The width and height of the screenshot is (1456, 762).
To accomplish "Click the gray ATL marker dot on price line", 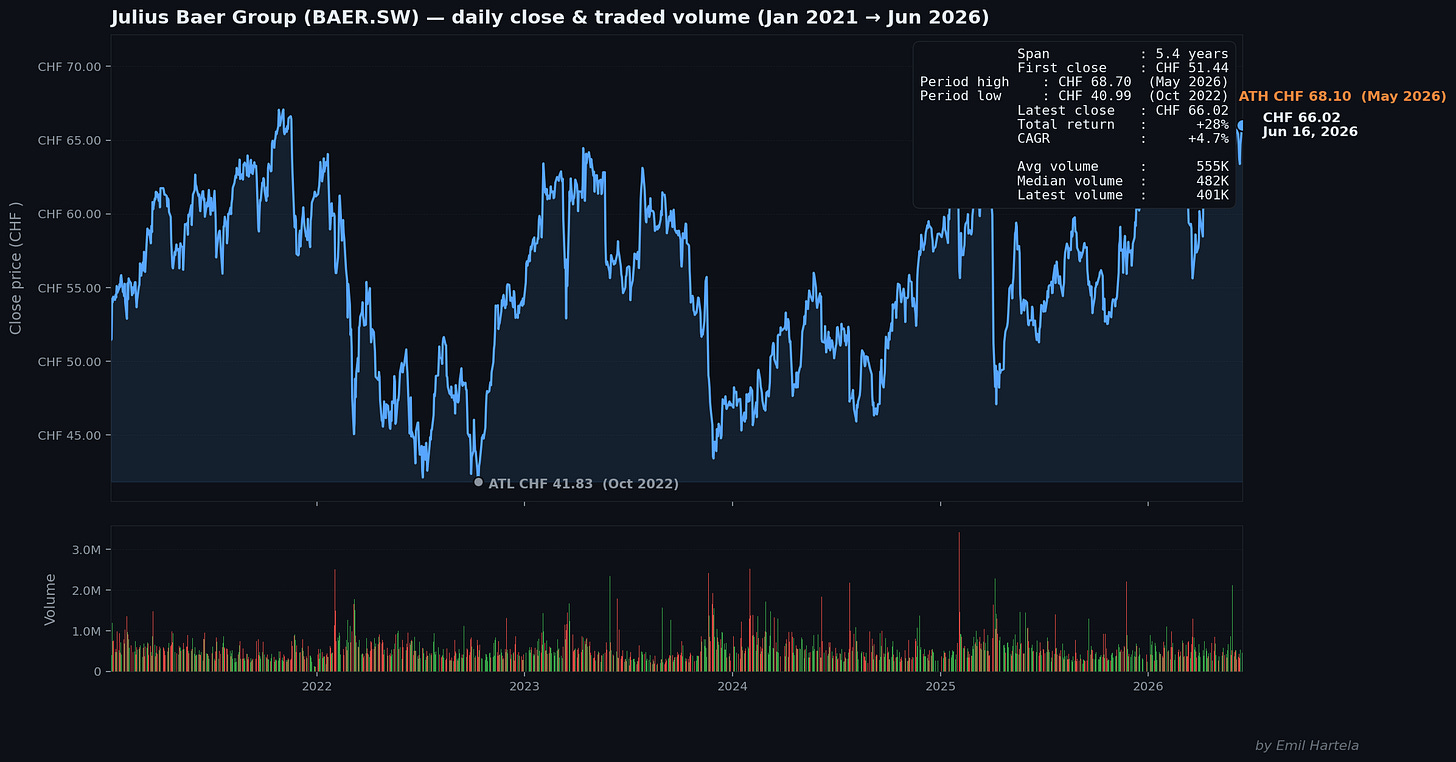I will 478,482.
